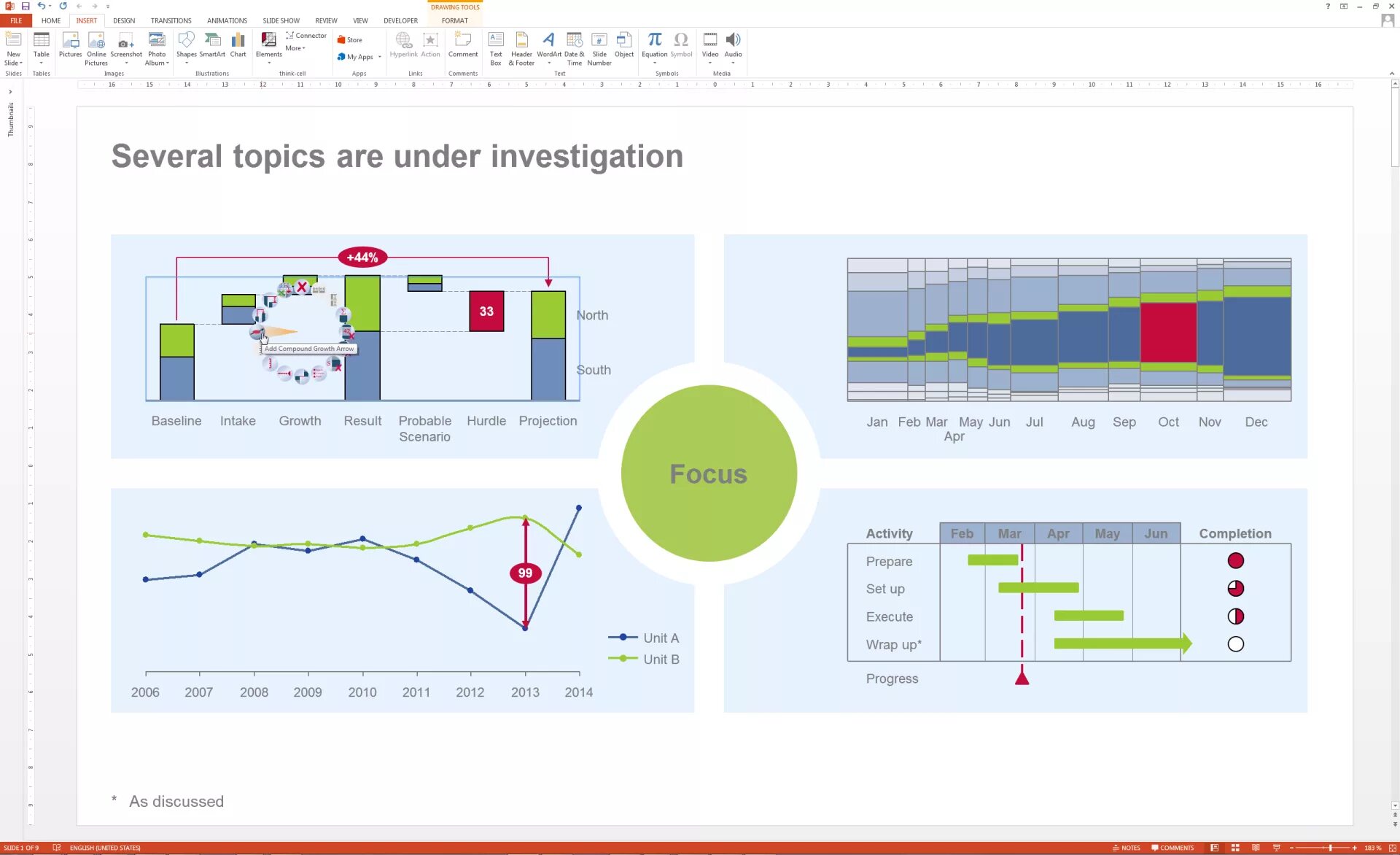Switch to the Drawing Tools Format tab
The image size is (1400, 855).
click(x=454, y=20)
